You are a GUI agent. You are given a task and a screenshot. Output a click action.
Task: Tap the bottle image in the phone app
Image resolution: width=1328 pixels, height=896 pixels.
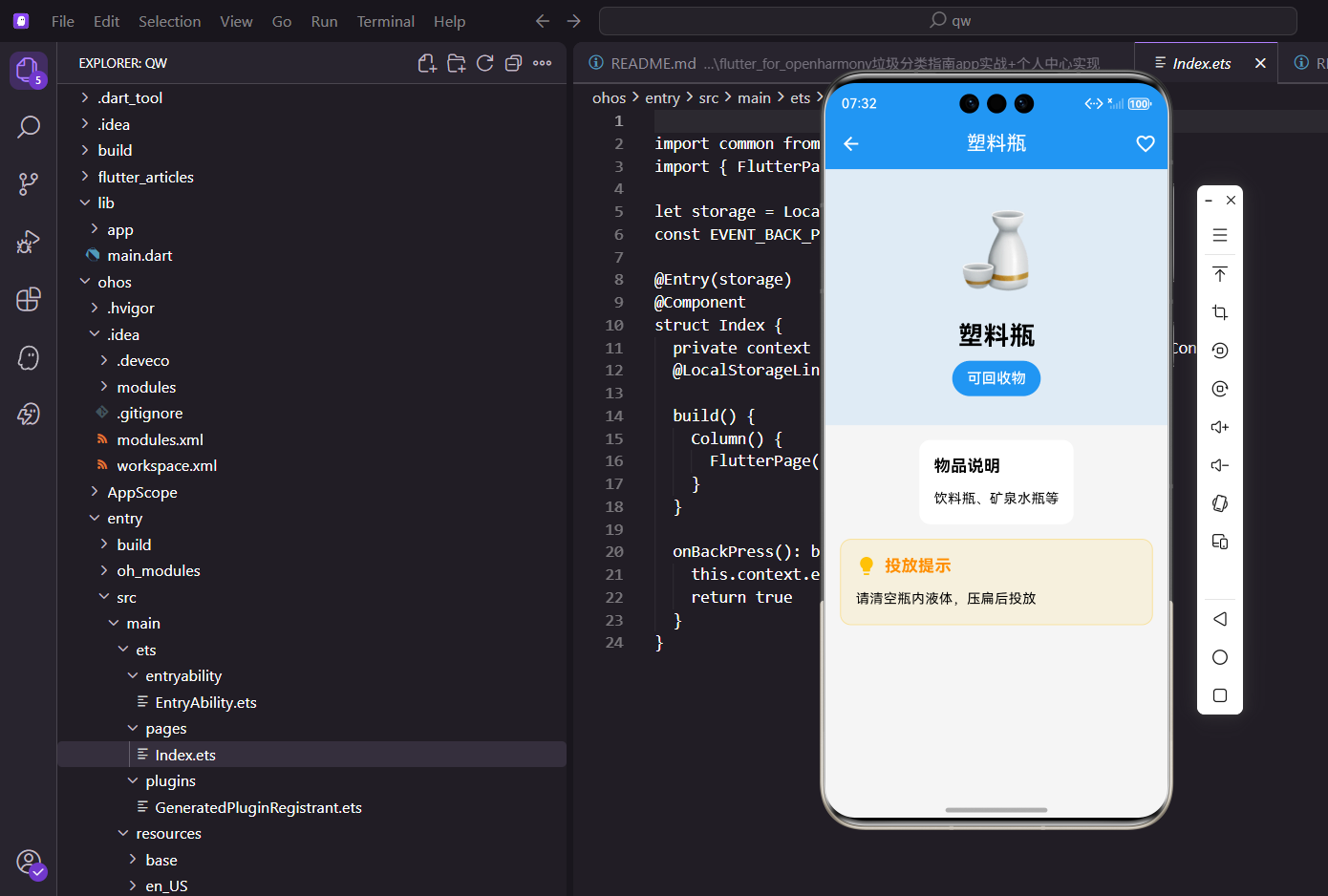coord(996,250)
